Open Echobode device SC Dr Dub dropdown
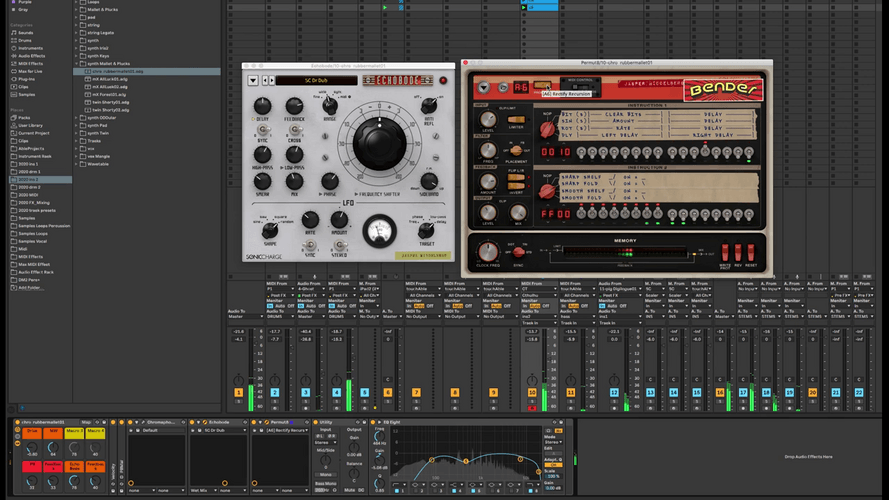The width and height of the screenshot is (889, 500). pyautogui.click(x=225, y=430)
